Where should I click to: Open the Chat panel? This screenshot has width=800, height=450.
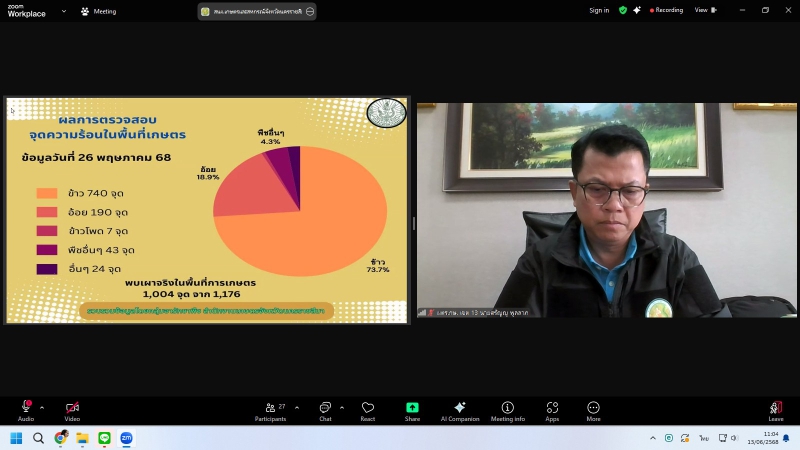(x=325, y=408)
